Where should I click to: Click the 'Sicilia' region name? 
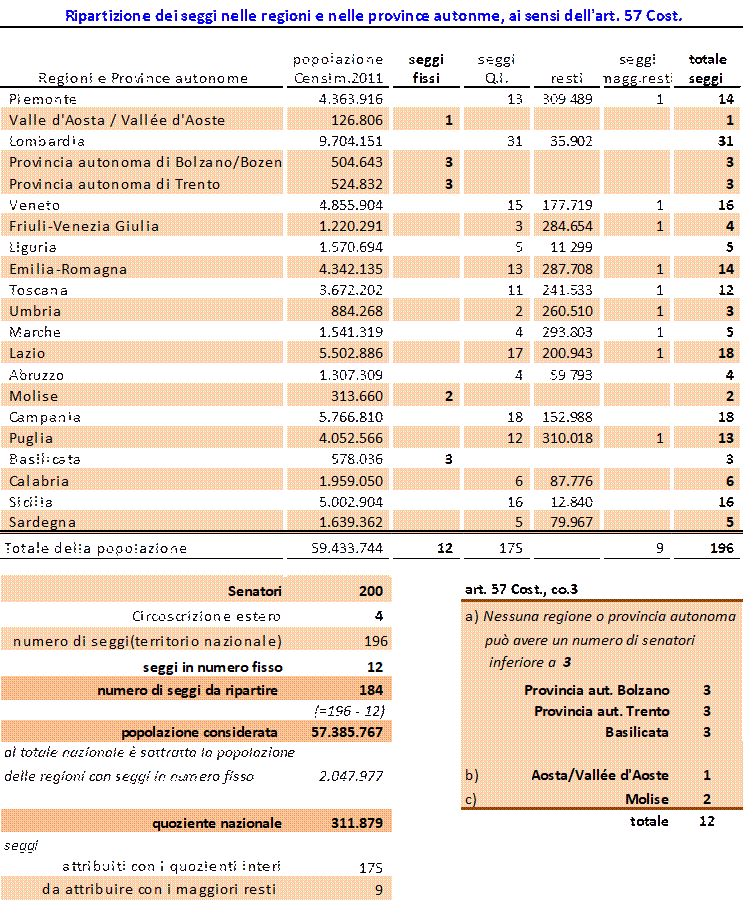[31, 502]
